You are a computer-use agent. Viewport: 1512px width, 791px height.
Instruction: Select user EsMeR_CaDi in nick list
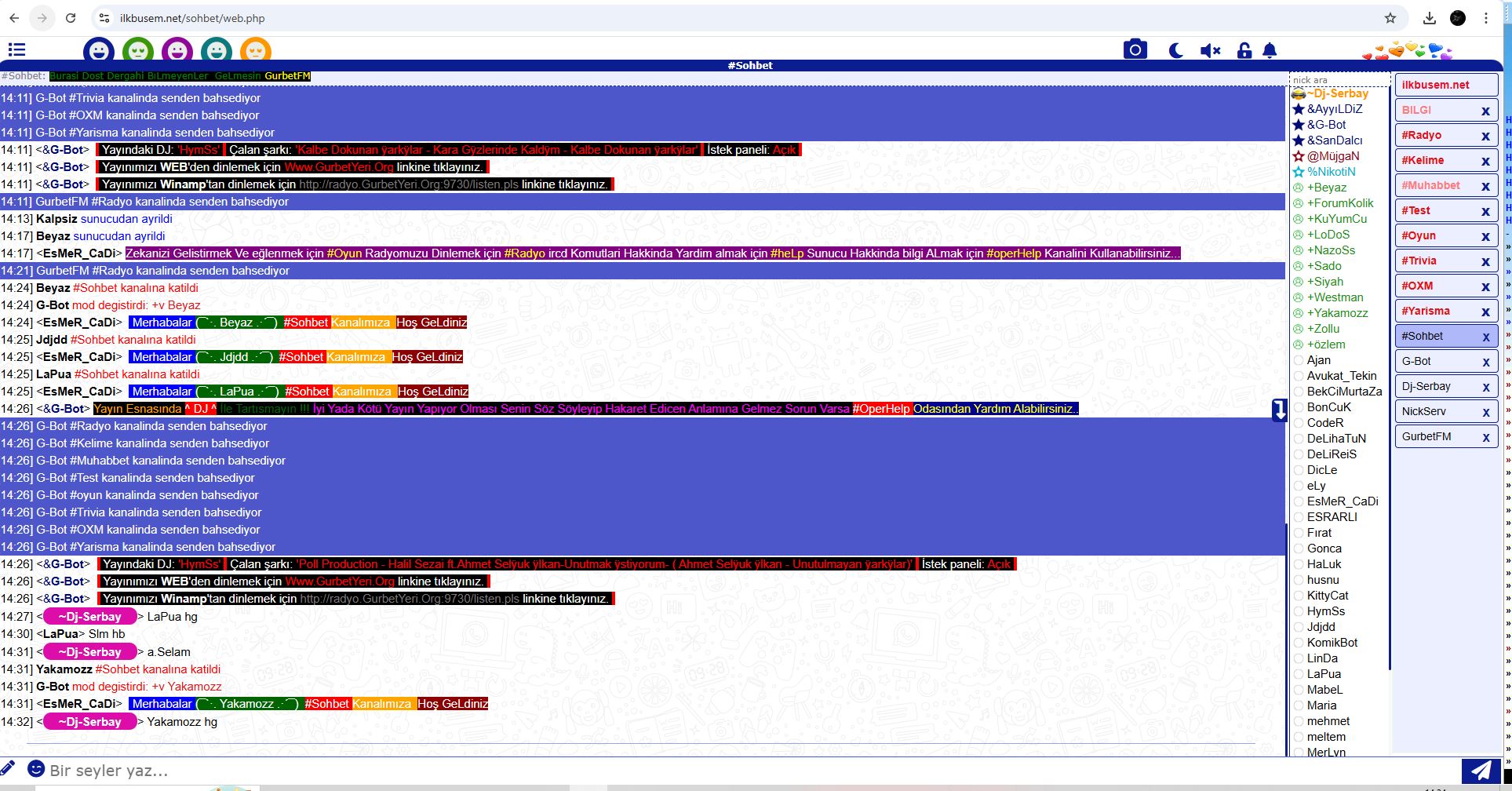[1342, 501]
